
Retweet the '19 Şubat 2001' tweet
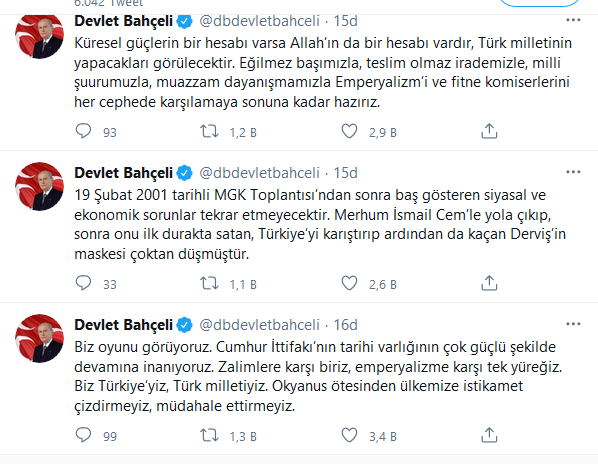pos(209,283)
